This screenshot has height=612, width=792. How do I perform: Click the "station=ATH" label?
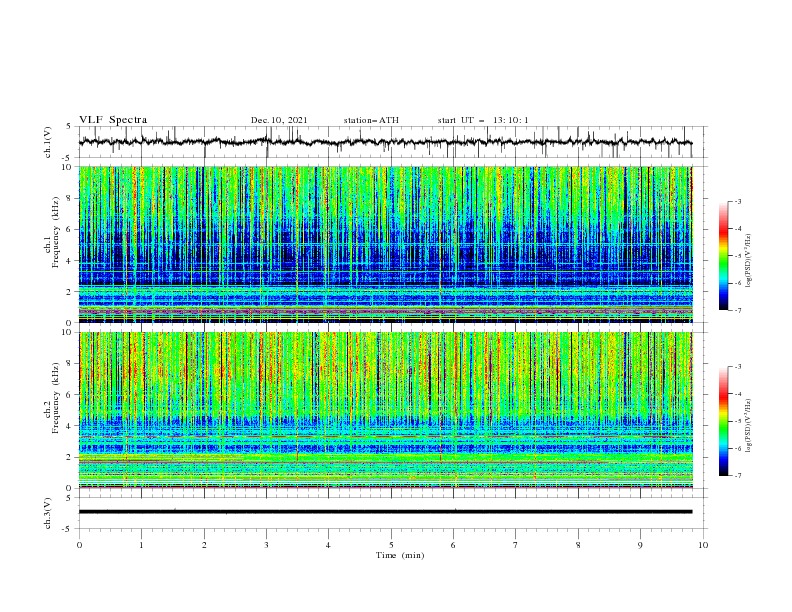click(371, 120)
